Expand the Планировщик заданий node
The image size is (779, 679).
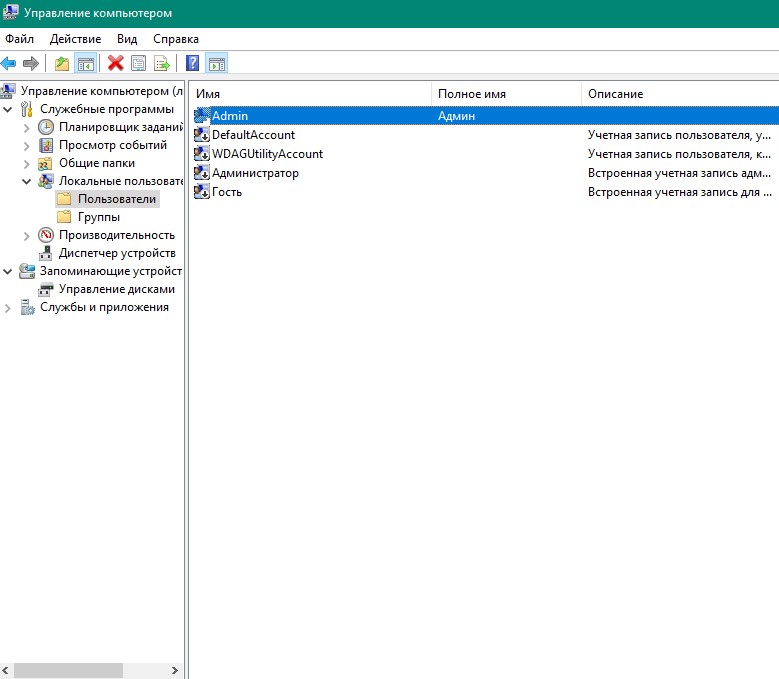click(x=27, y=128)
